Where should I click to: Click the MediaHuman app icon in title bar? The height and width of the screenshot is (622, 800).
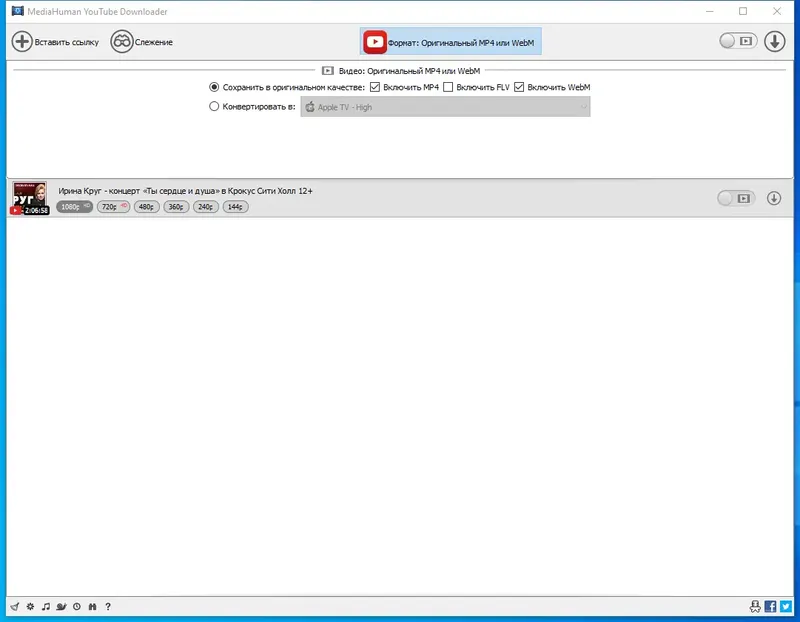click(17, 11)
